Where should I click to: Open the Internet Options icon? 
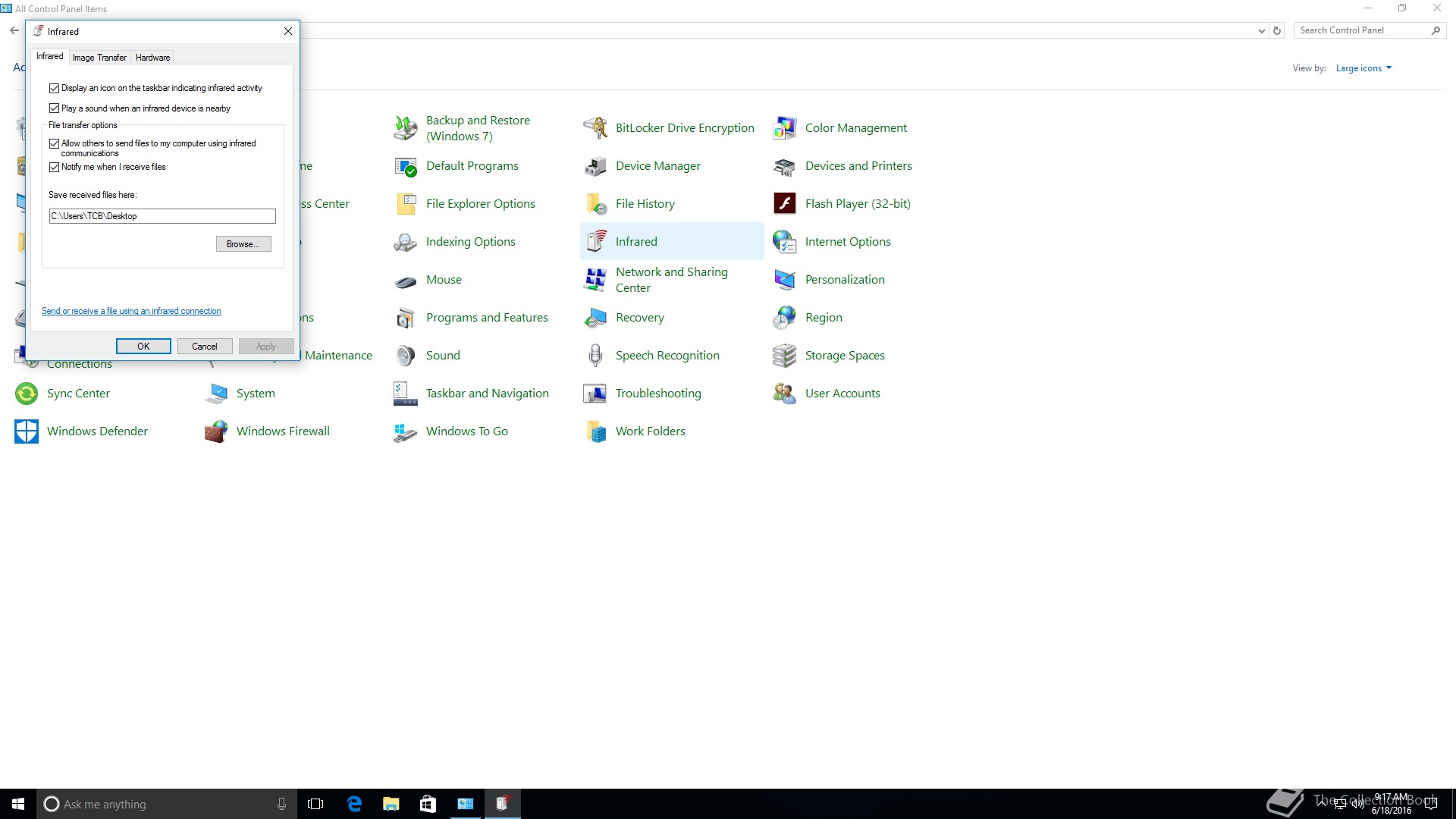tap(785, 242)
